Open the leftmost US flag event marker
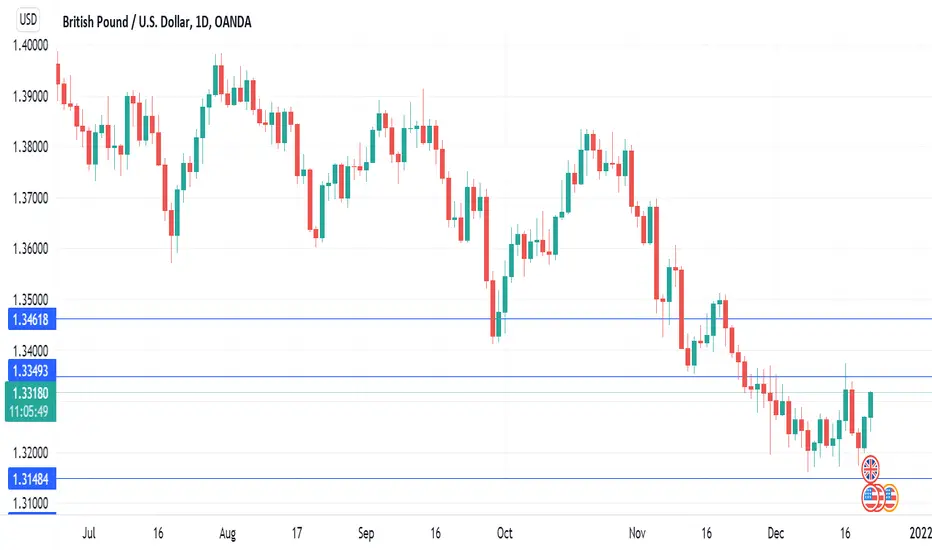 (870, 498)
